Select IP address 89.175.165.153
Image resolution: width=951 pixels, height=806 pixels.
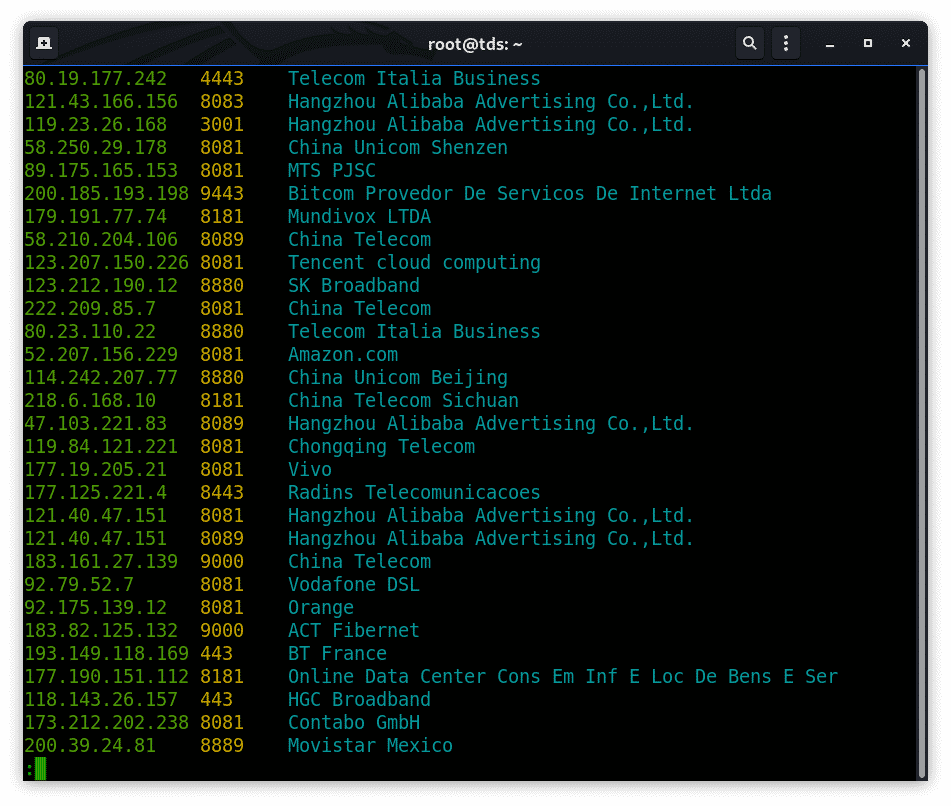pyautogui.click(x=101, y=171)
